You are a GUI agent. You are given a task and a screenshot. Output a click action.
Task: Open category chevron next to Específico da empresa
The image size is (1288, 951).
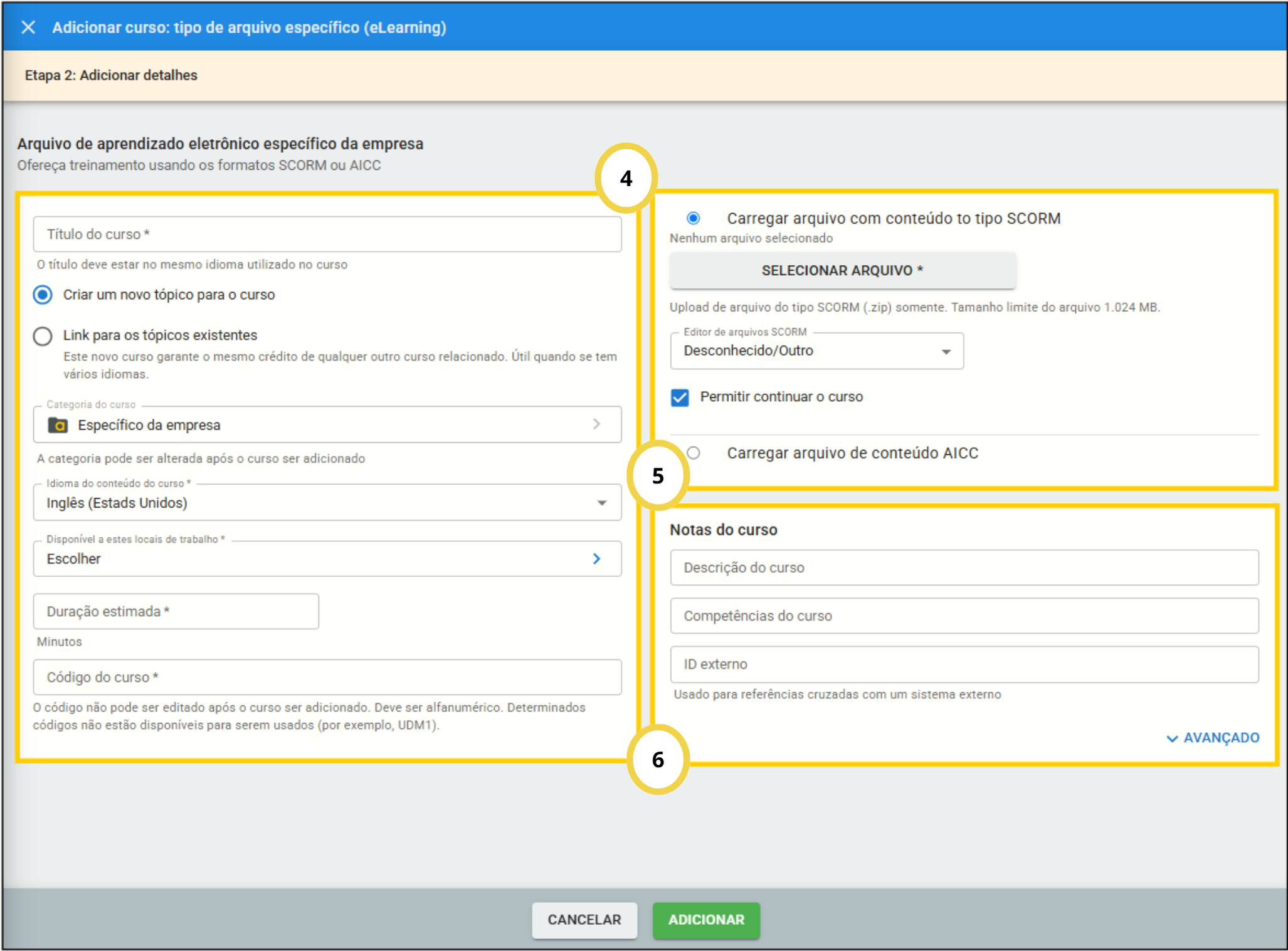click(x=596, y=424)
